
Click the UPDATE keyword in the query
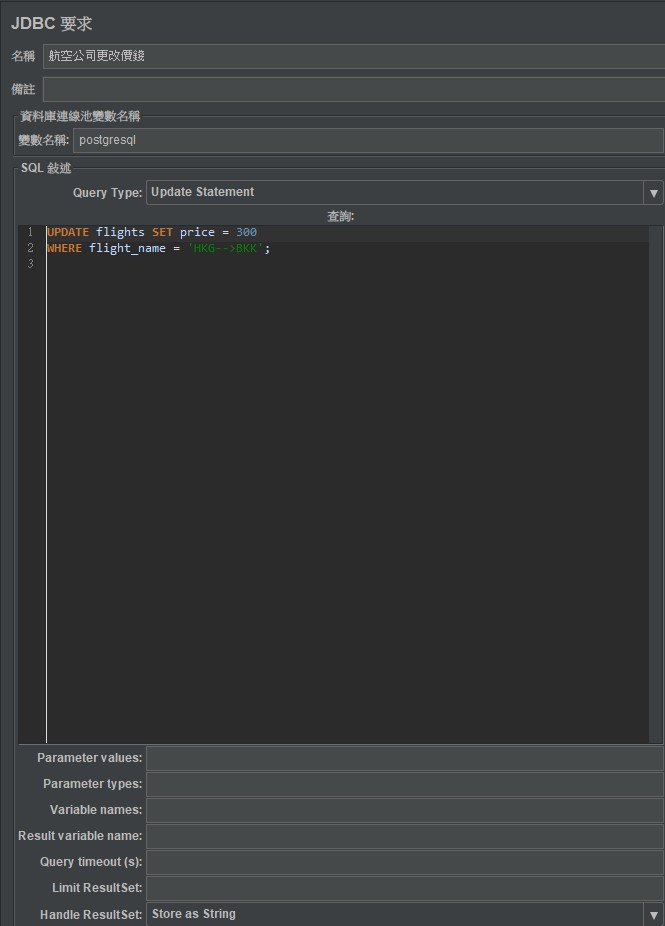coord(68,232)
